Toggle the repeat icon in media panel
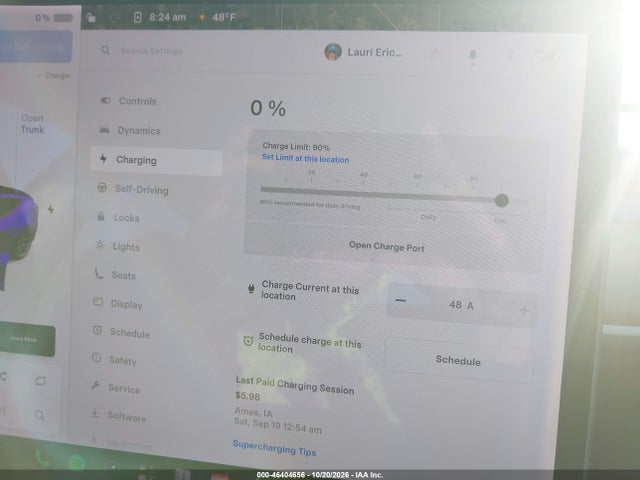The width and height of the screenshot is (640, 480). click(x=40, y=381)
